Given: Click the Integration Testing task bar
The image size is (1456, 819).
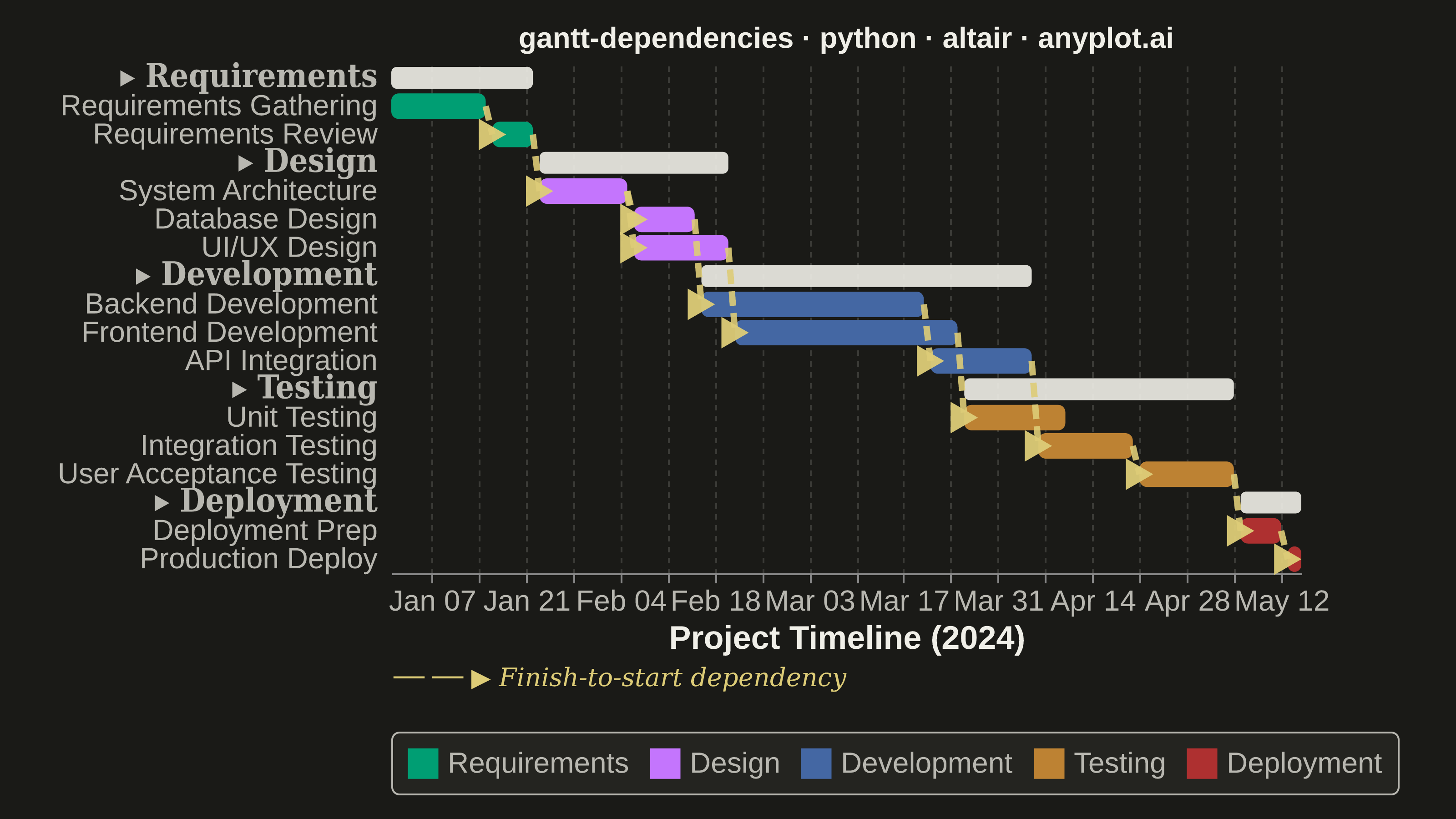Looking at the screenshot, I should tap(1086, 445).
